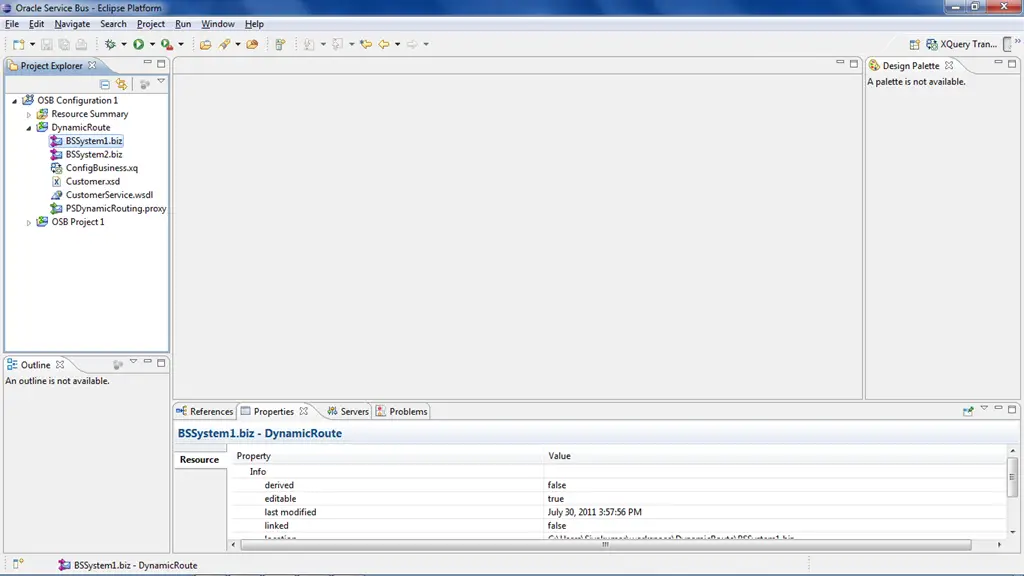Click the Properties vertical scrollbar thumb
The image size is (1024, 576).
pyautogui.click(x=1012, y=477)
